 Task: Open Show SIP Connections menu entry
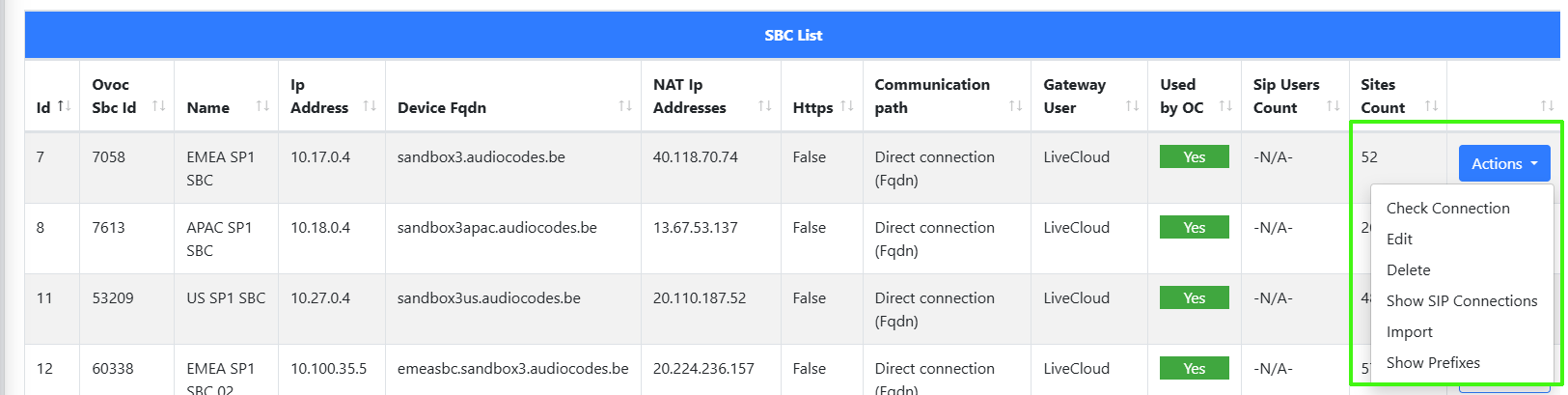click(x=1461, y=301)
